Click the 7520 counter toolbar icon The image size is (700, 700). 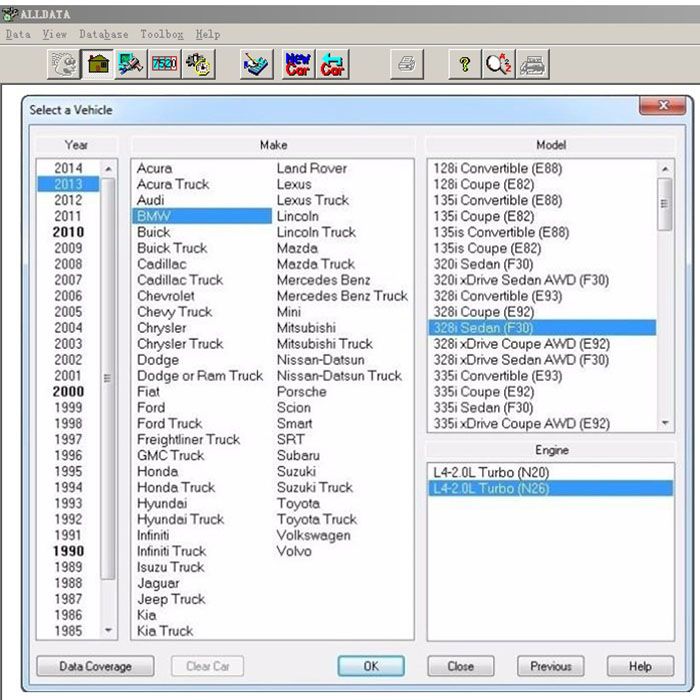pos(164,64)
